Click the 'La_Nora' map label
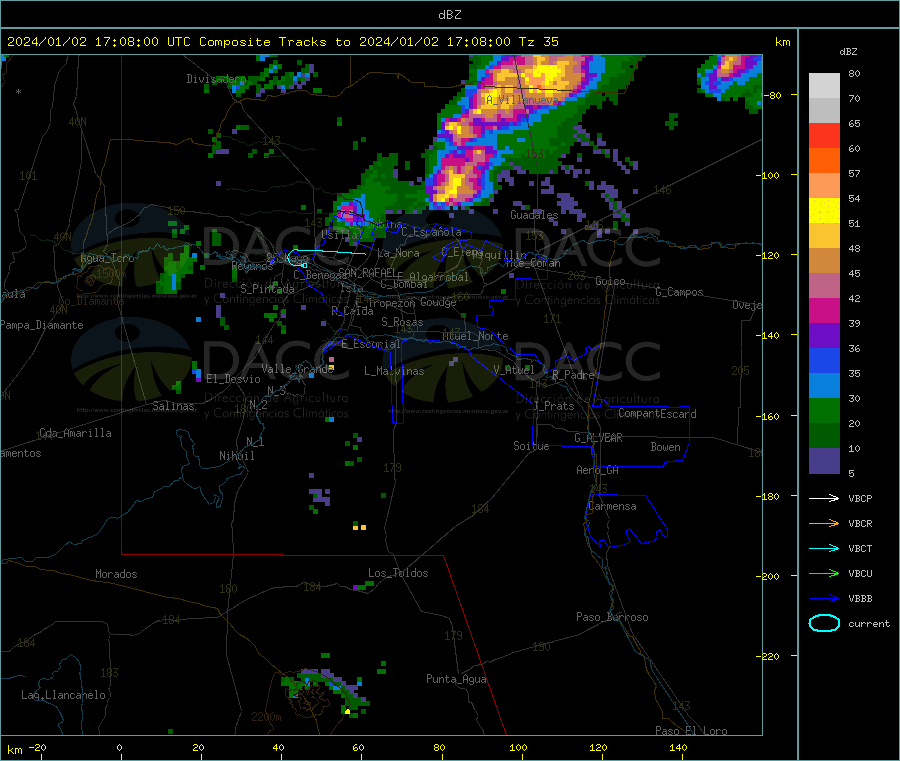This screenshot has width=900, height=761. pyautogui.click(x=398, y=253)
